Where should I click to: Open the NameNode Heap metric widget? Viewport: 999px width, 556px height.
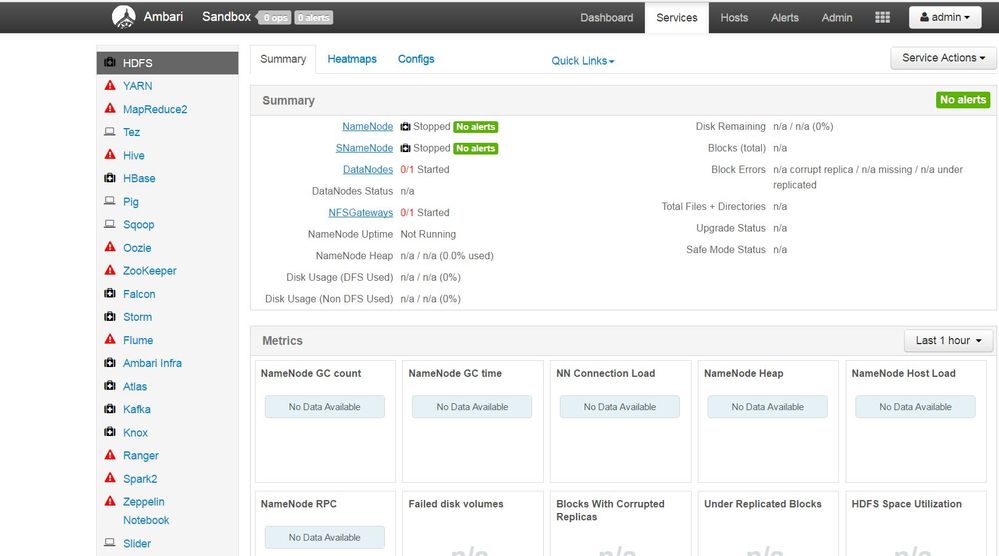[768, 422]
